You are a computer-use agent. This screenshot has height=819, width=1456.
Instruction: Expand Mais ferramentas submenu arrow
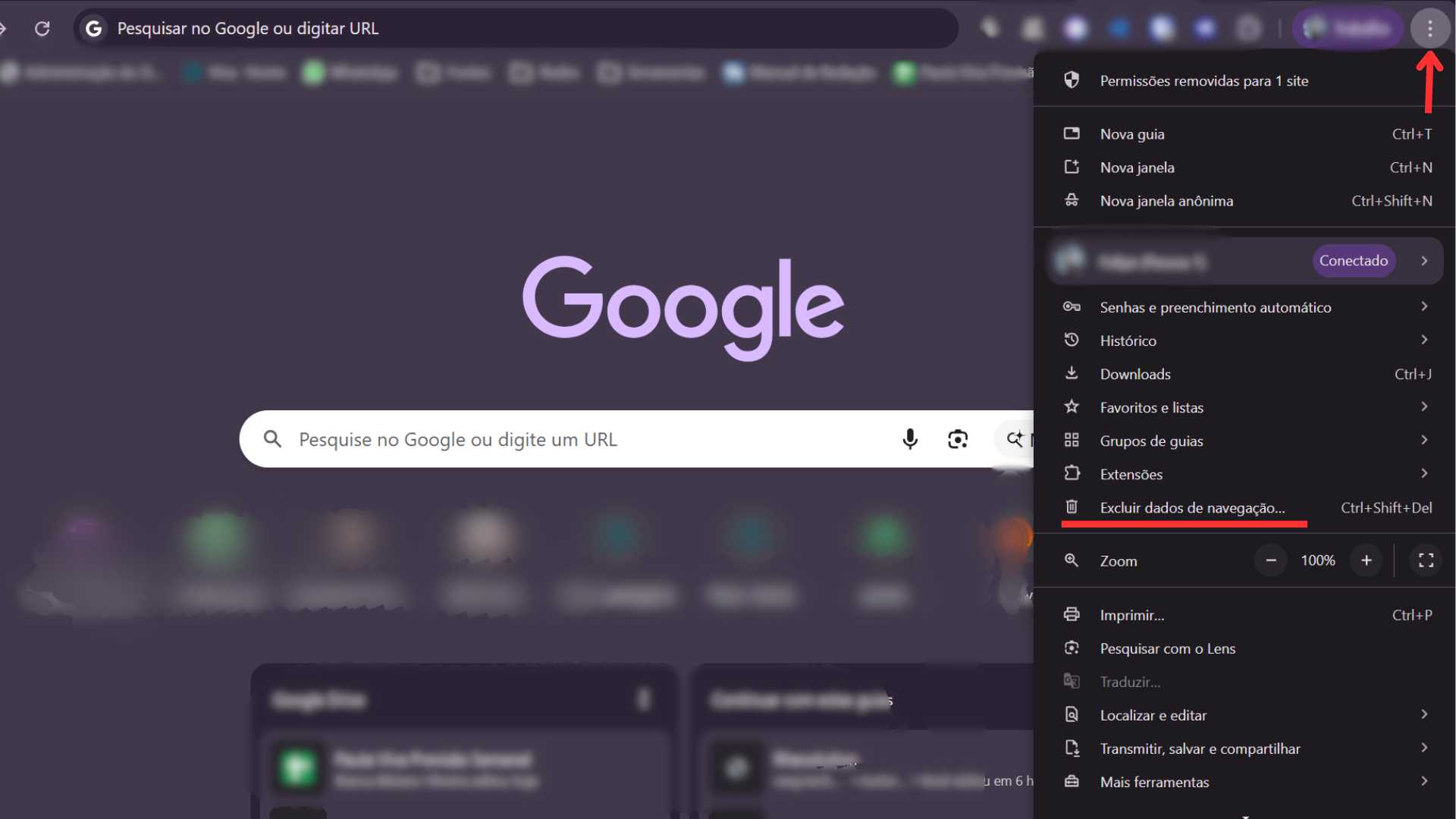coord(1424,781)
